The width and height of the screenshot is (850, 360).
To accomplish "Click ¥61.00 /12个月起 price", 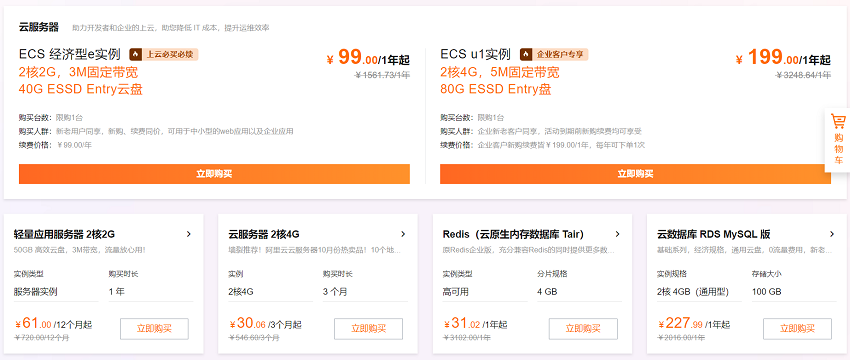I will (53, 324).
